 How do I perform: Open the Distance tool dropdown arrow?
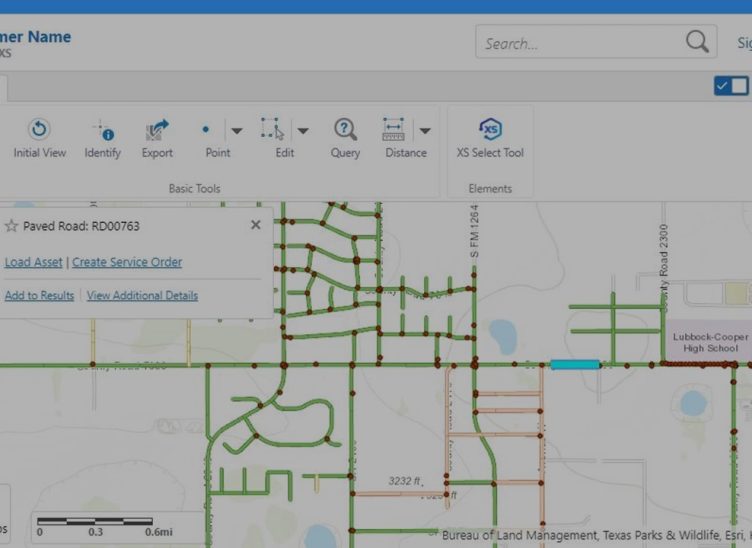[x=425, y=130]
